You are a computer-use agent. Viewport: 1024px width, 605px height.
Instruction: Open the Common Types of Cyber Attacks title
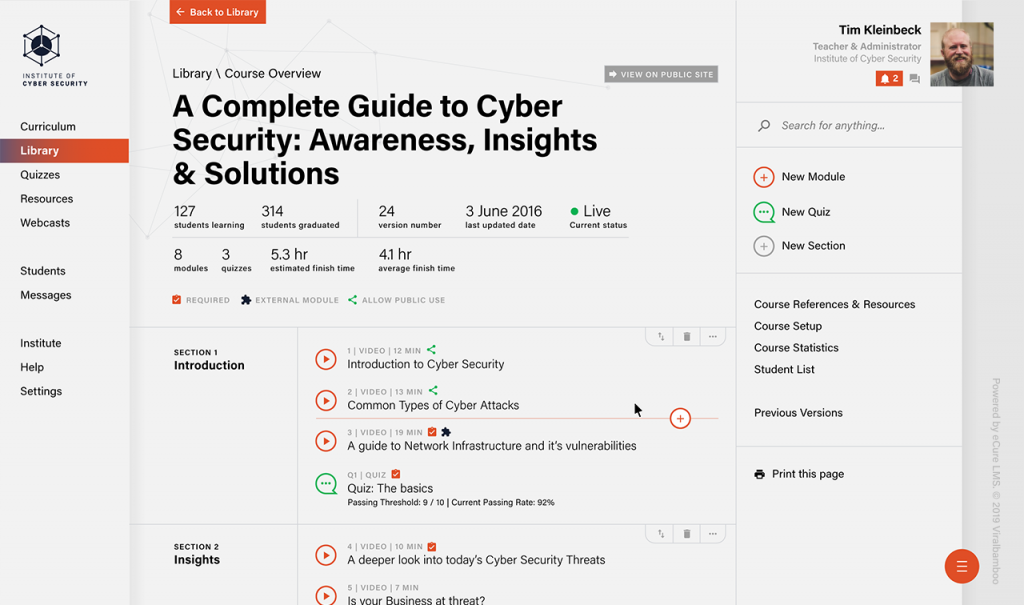coord(433,406)
